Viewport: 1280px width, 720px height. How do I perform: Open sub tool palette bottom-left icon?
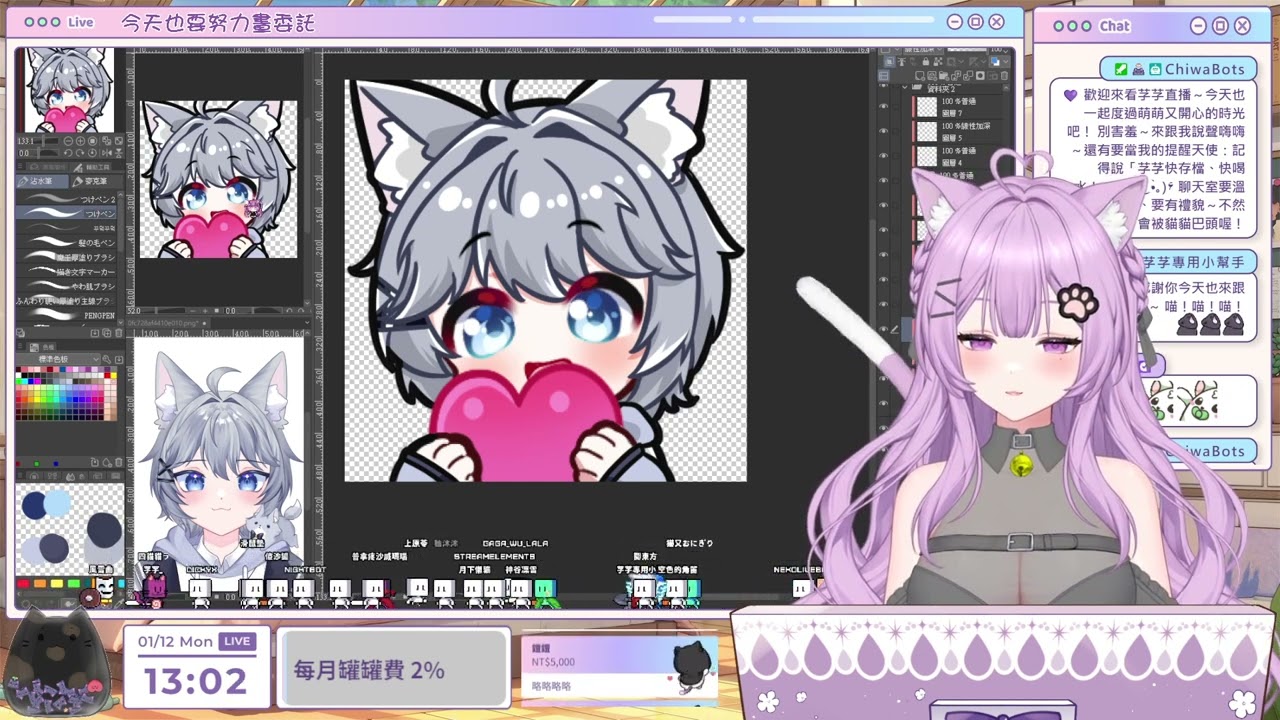click(20, 332)
